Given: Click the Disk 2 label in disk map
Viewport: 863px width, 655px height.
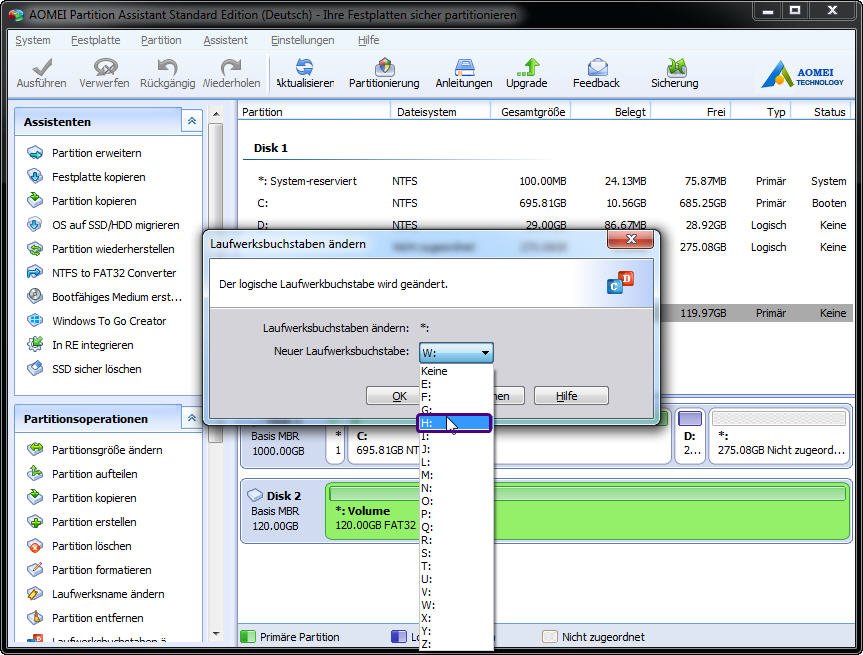Looking at the screenshot, I should (x=283, y=495).
